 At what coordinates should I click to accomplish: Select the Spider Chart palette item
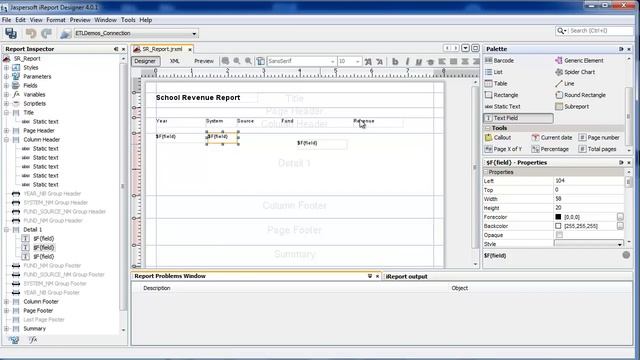pos(575,72)
